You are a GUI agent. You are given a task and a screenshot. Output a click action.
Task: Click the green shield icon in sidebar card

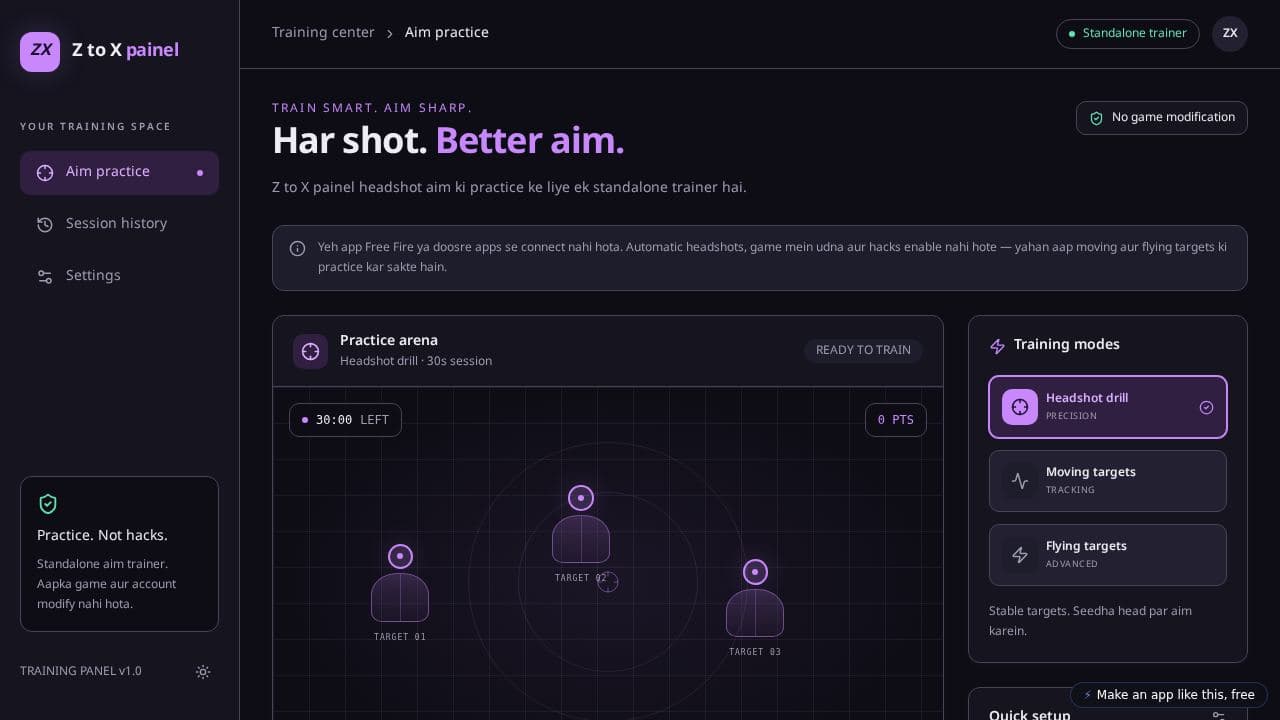click(47, 503)
